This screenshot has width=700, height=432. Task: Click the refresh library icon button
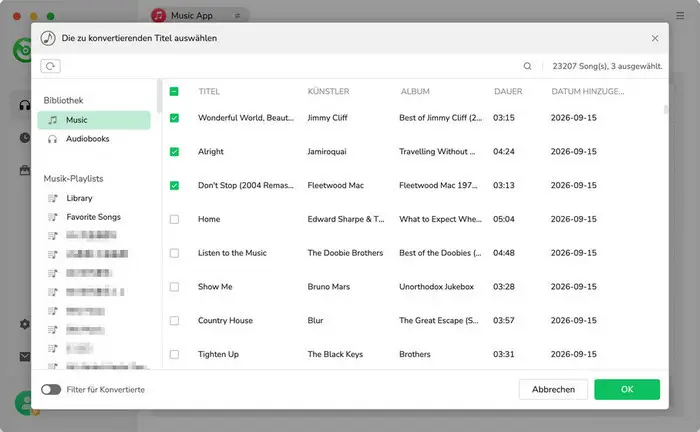[50, 66]
